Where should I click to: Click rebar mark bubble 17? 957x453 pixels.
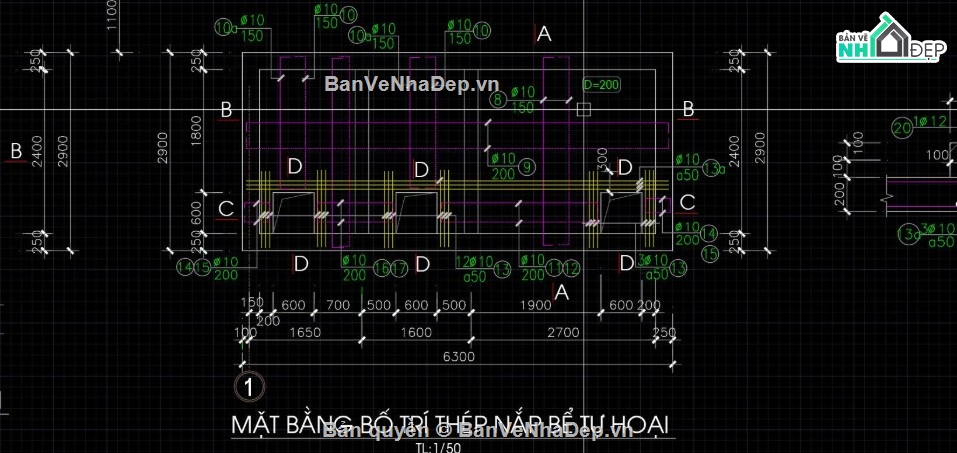click(399, 268)
